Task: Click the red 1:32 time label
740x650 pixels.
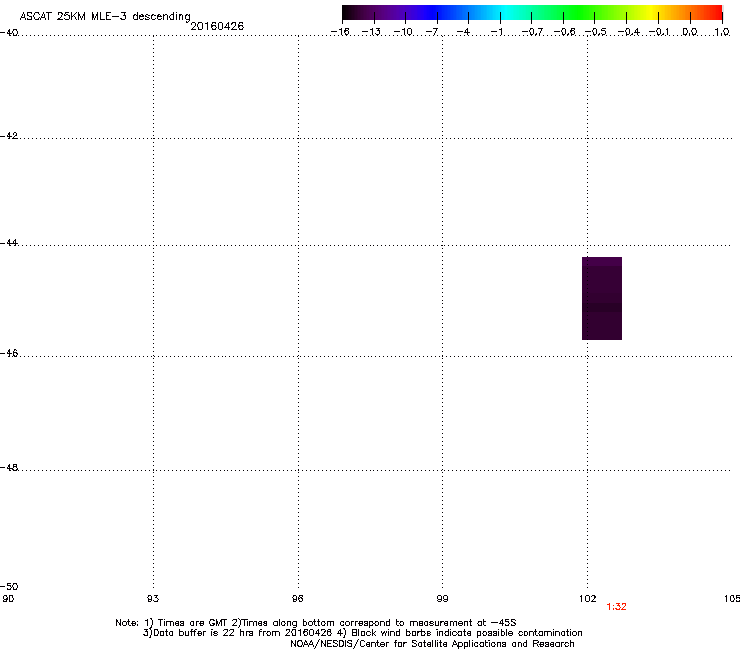Action: [x=616, y=607]
